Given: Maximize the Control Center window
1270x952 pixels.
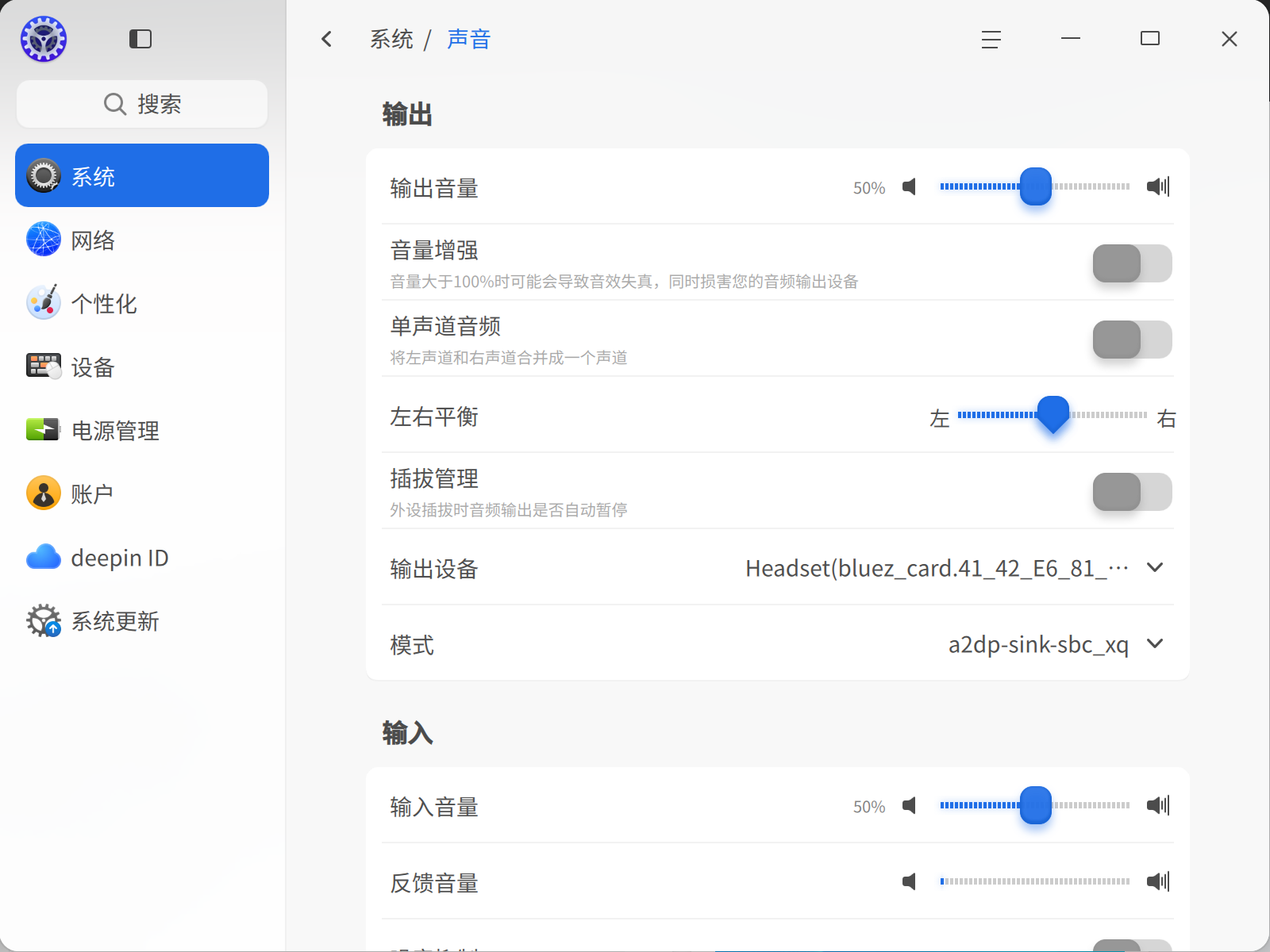Looking at the screenshot, I should click(x=1150, y=38).
